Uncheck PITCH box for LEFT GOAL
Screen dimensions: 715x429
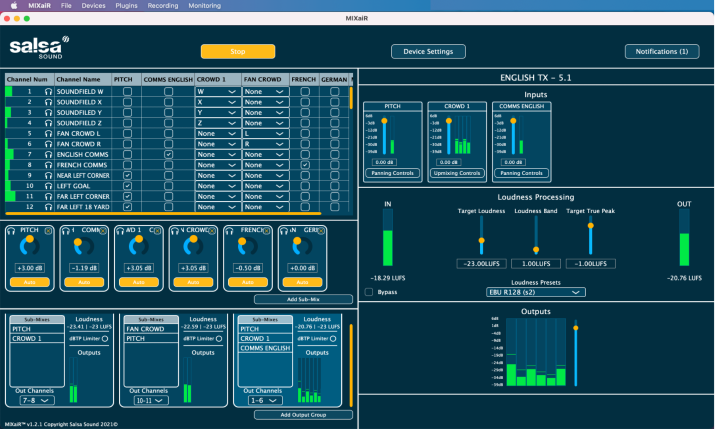tap(128, 186)
